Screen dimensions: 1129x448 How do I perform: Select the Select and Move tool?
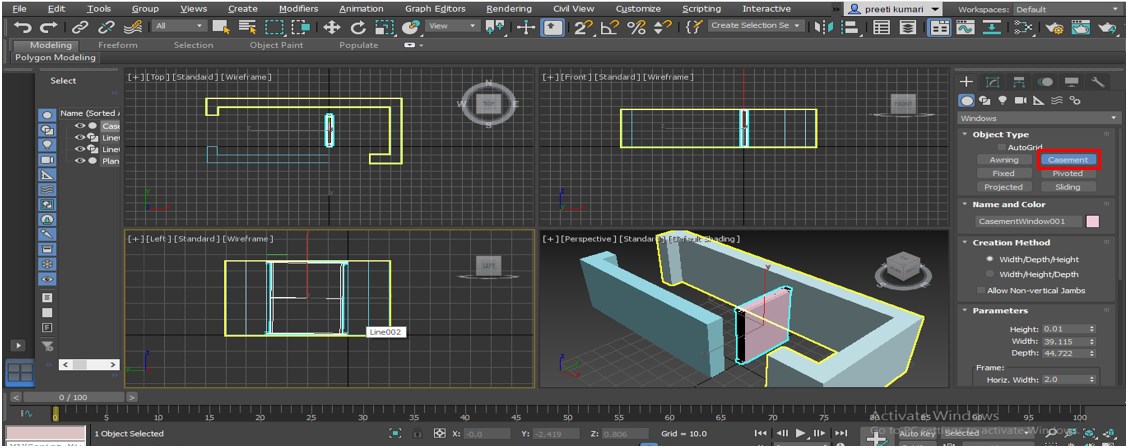[333, 27]
